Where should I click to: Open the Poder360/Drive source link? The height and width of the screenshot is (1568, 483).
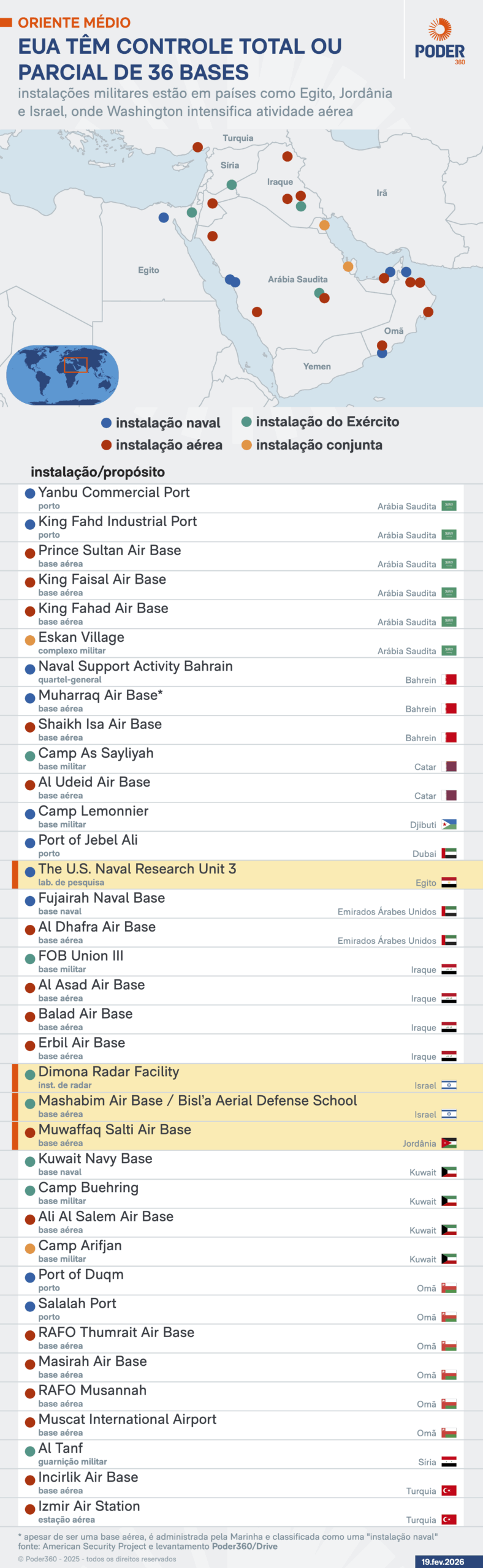click(x=245, y=1546)
